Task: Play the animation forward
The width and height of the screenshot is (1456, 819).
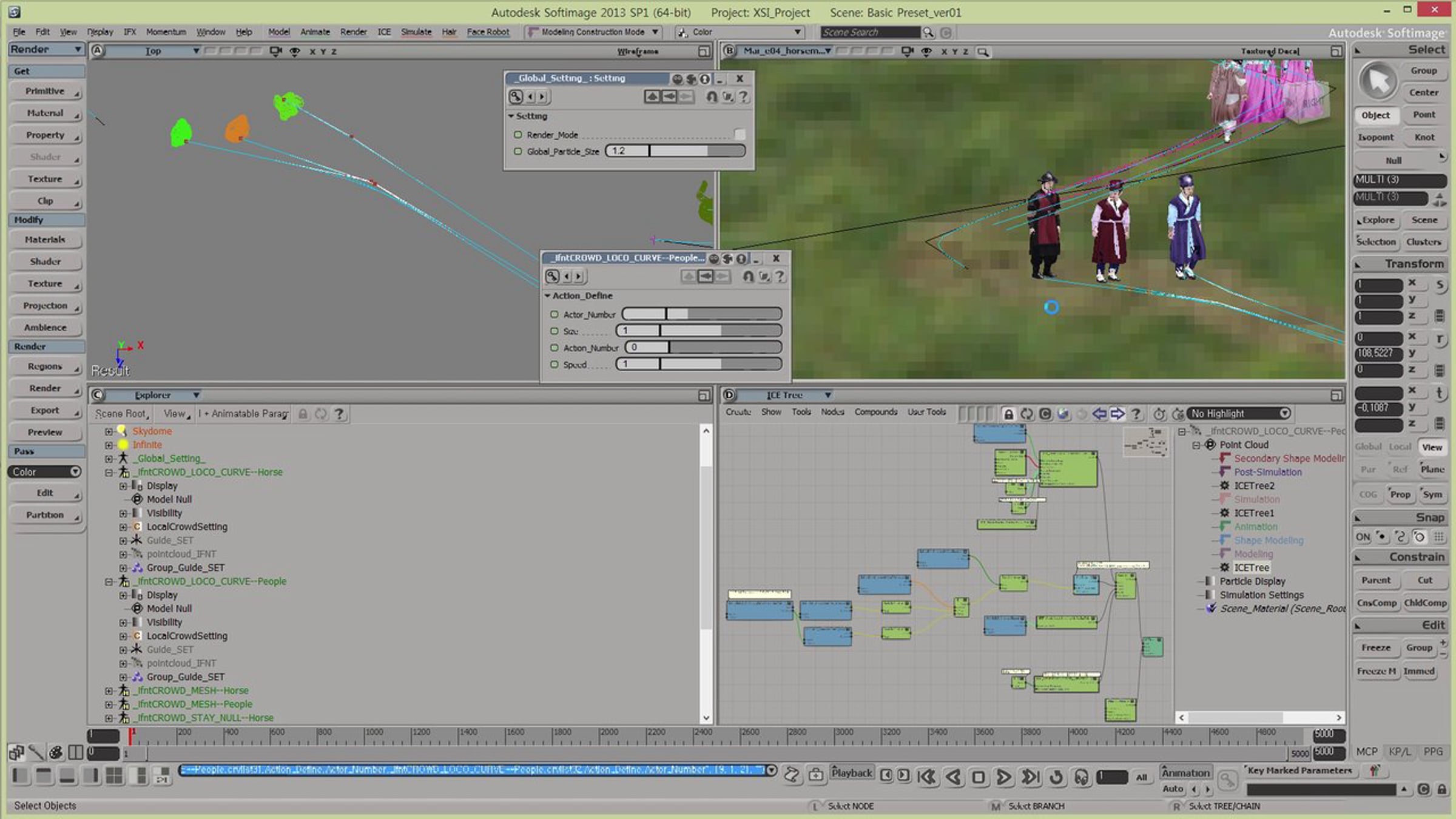Action: coord(1004,777)
